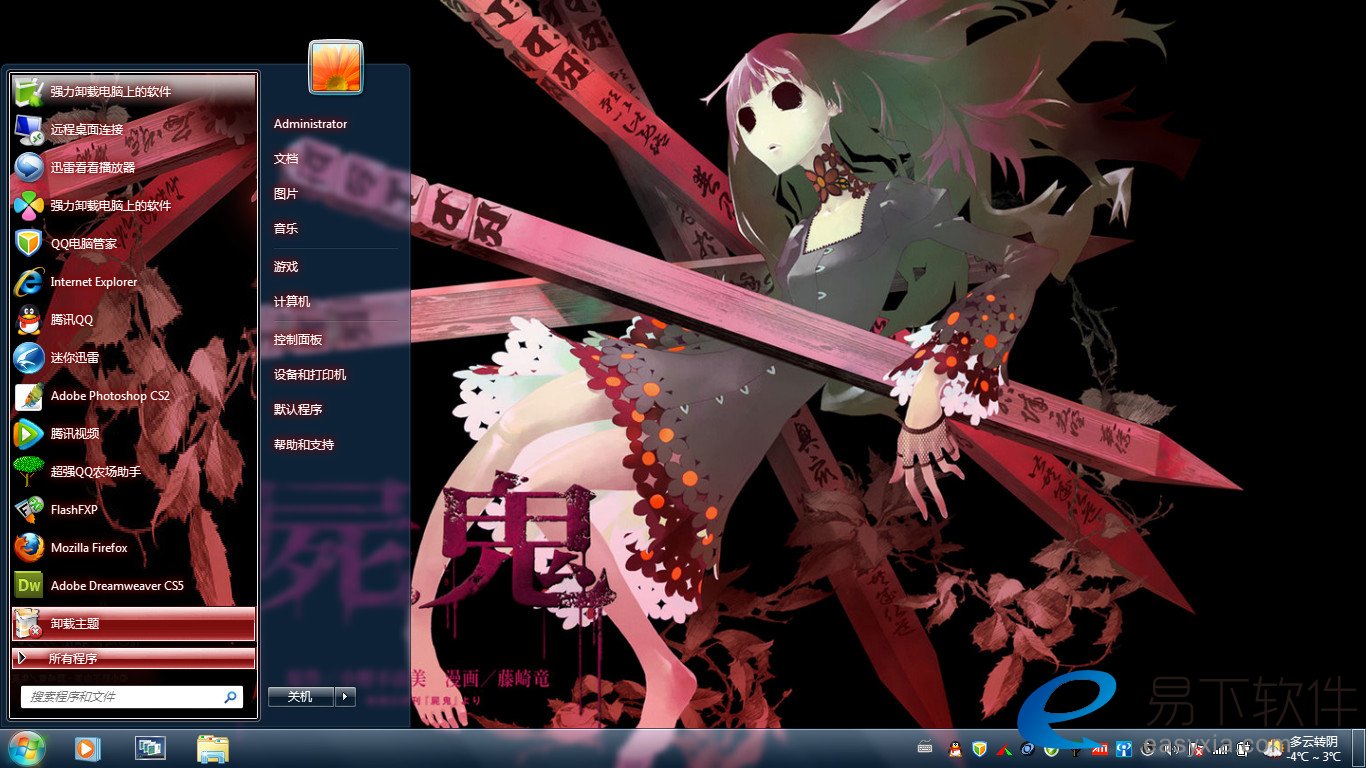Open Windows Explorer folder on taskbar
This screenshot has width=1366, height=768.
[212, 748]
